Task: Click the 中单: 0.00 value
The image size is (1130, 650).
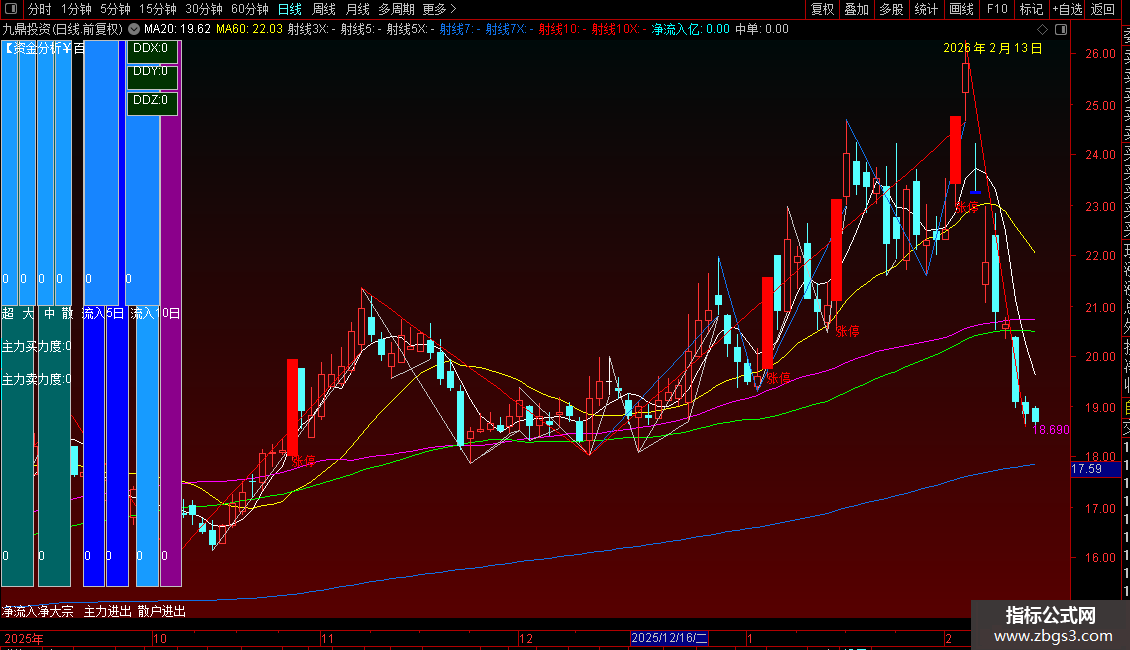Action: (762, 29)
